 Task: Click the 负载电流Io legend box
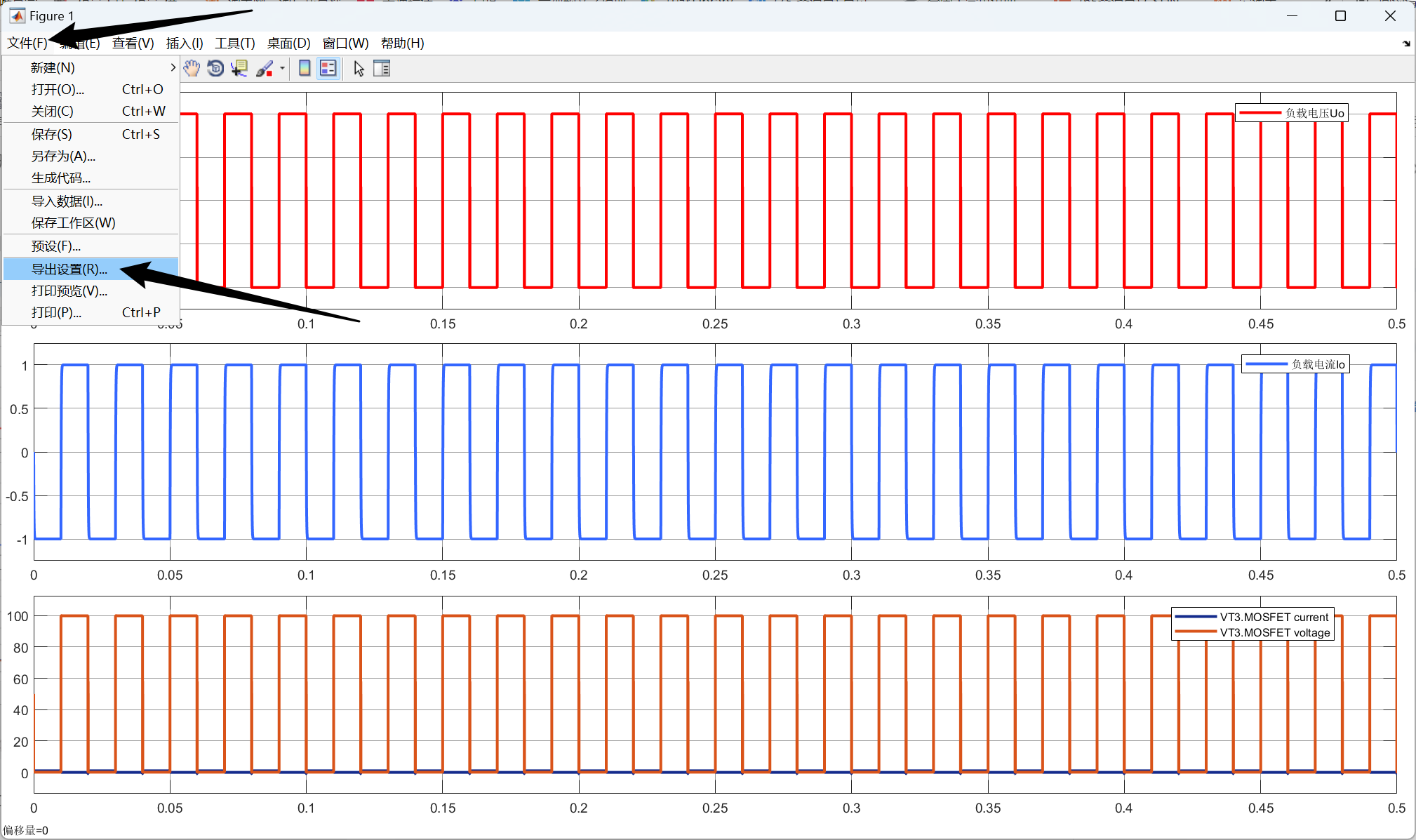[x=1295, y=364]
